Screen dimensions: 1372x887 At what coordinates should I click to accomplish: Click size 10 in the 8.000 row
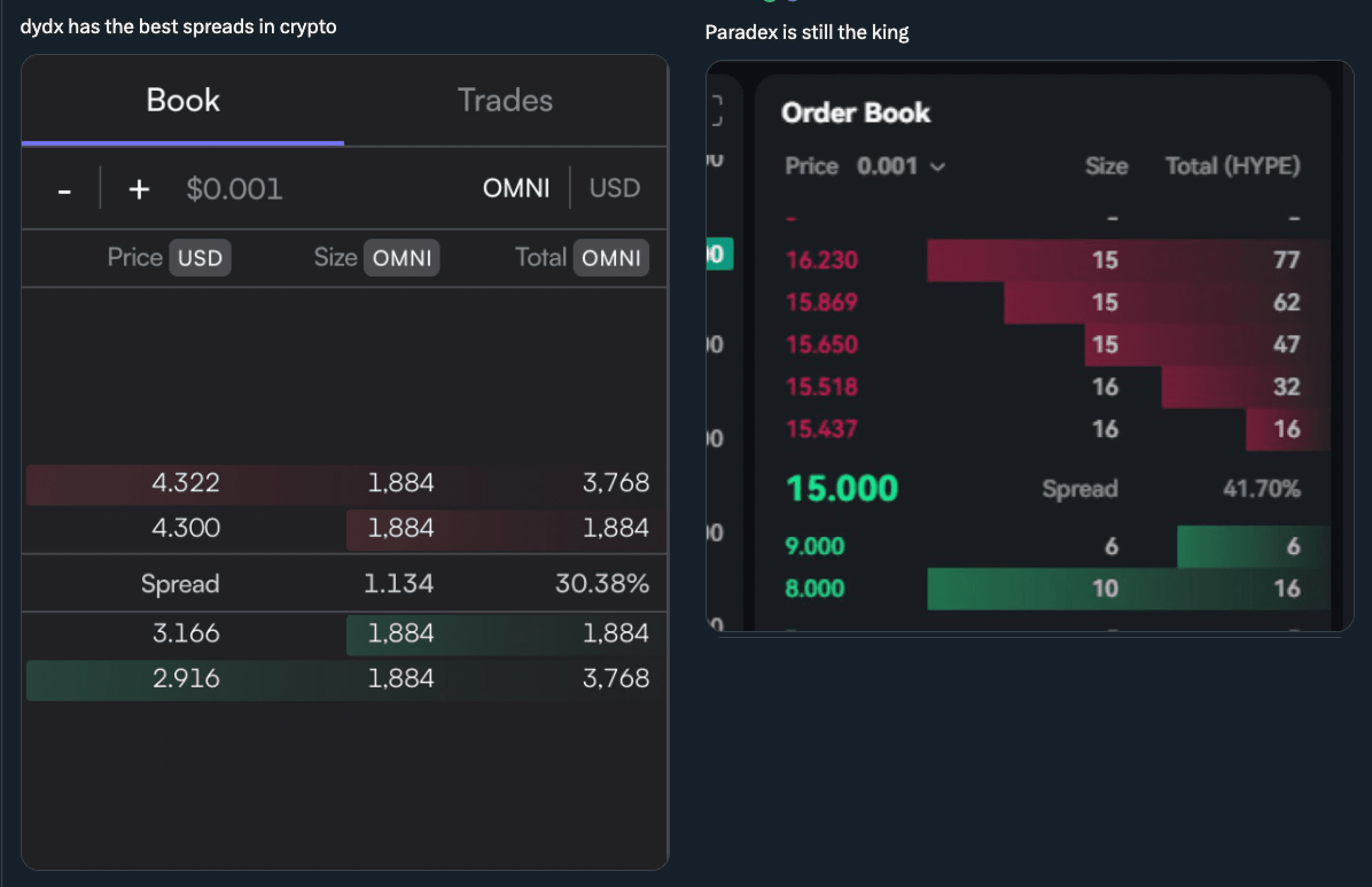tap(1105, 589)
